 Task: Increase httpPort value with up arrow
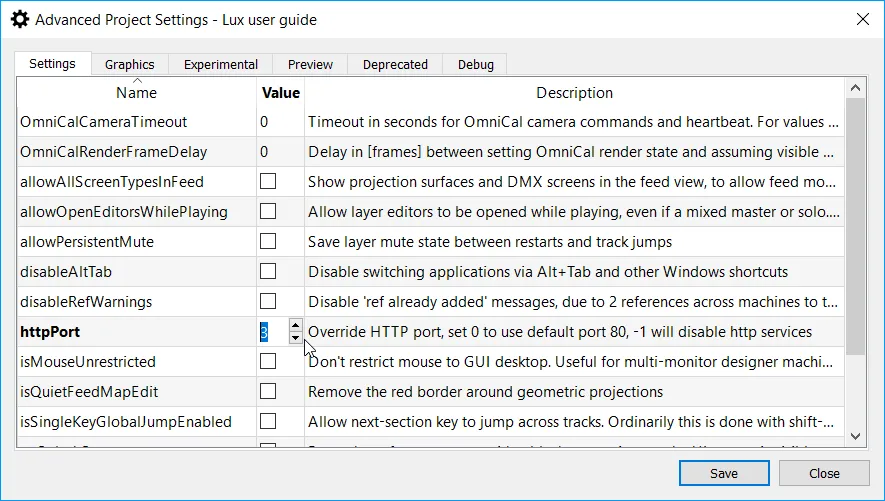[x=295, y=326]
